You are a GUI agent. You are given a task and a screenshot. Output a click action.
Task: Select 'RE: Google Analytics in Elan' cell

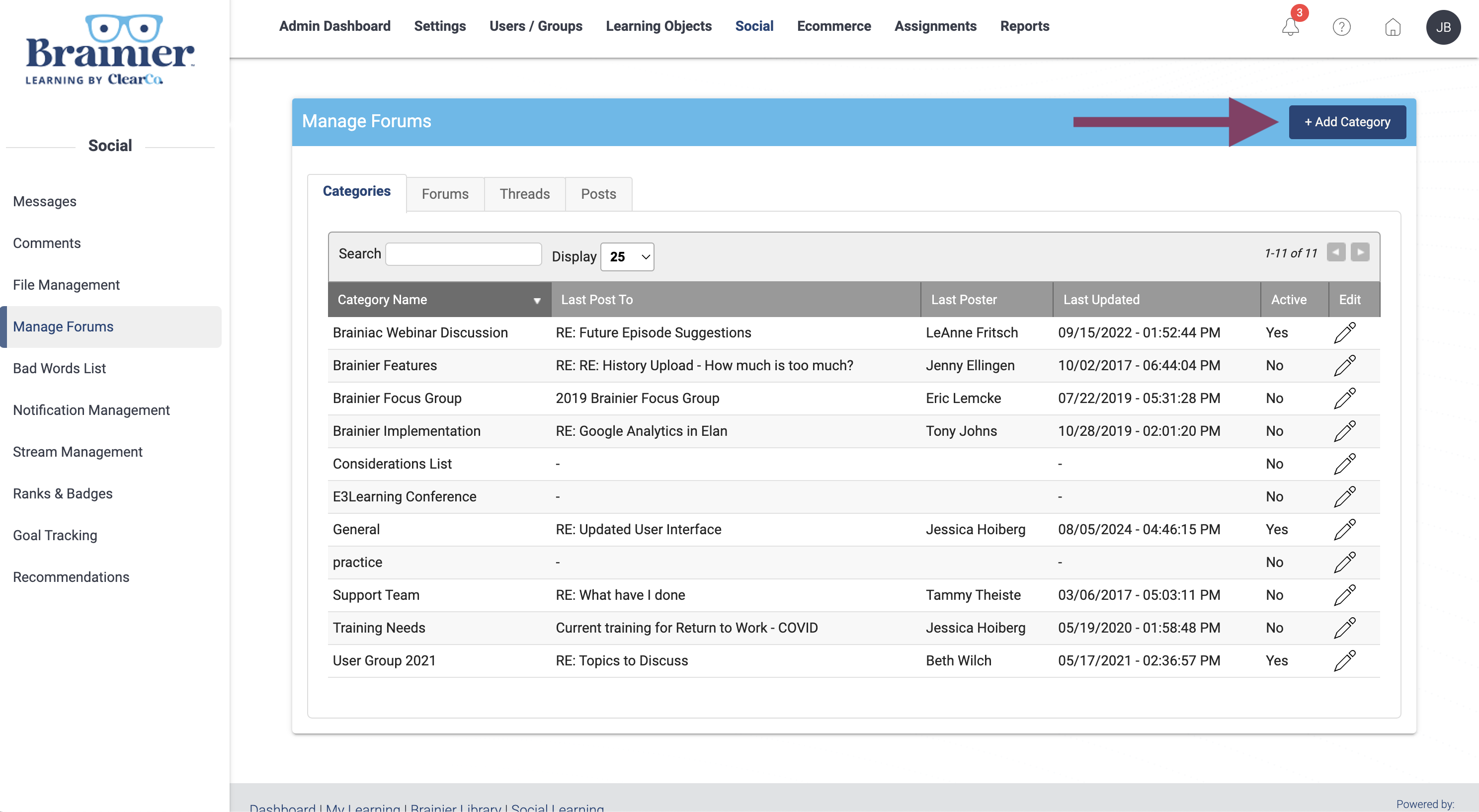pyautogui.click(x=641, y=431)
